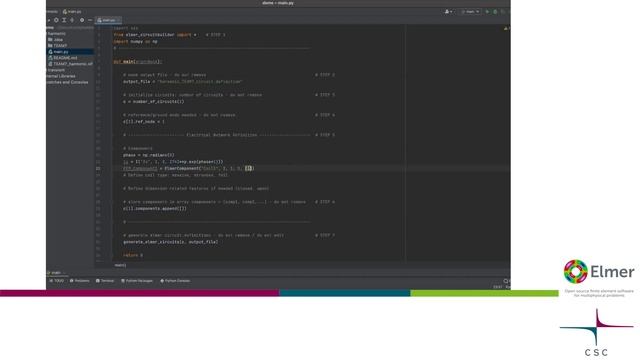Click the c[1].ref_node = 1 line
Image resolution: width=640 pixels, height=360 pixels.
[x=144, y=122]
